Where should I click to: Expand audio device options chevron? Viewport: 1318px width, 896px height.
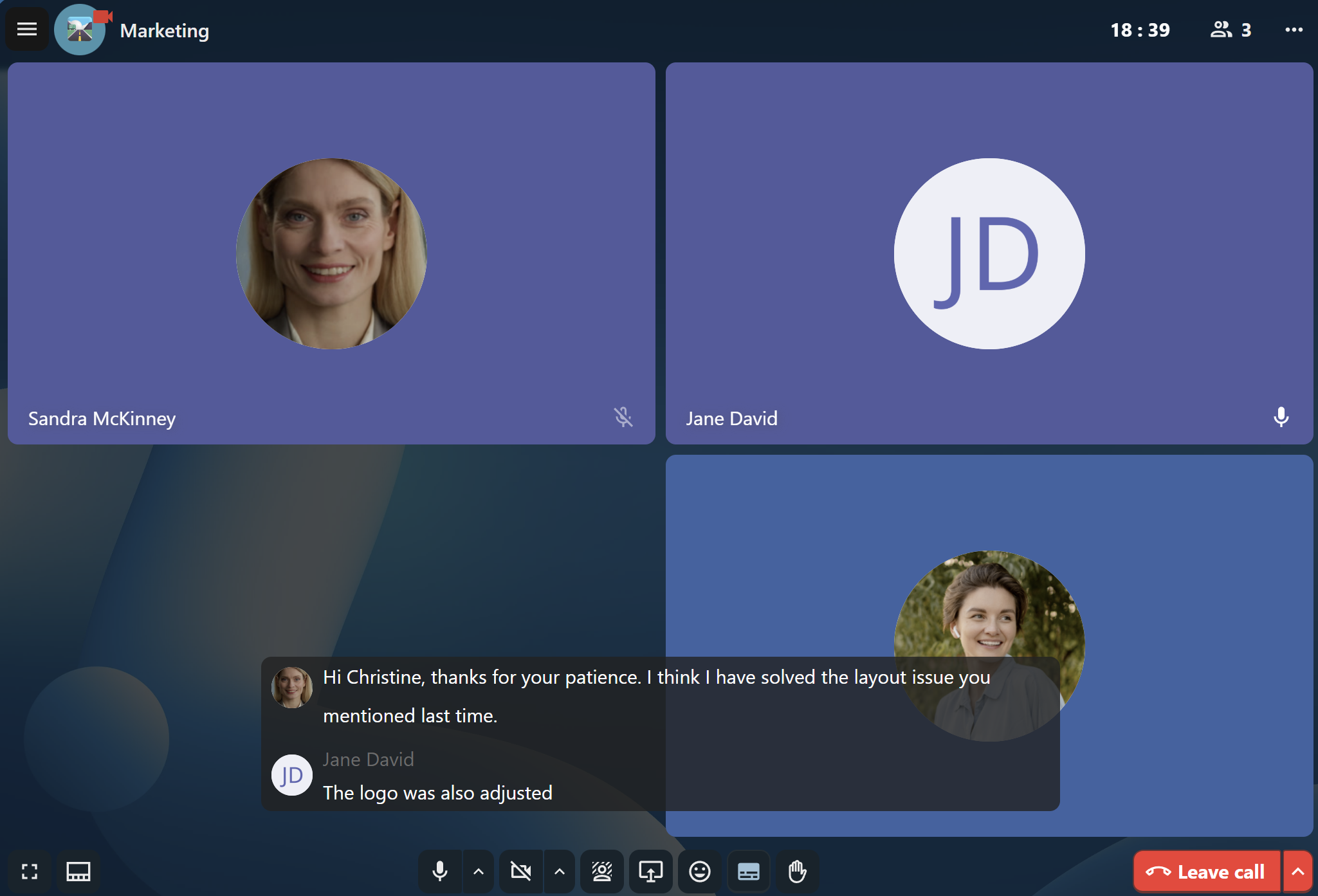tap(479, 872)
